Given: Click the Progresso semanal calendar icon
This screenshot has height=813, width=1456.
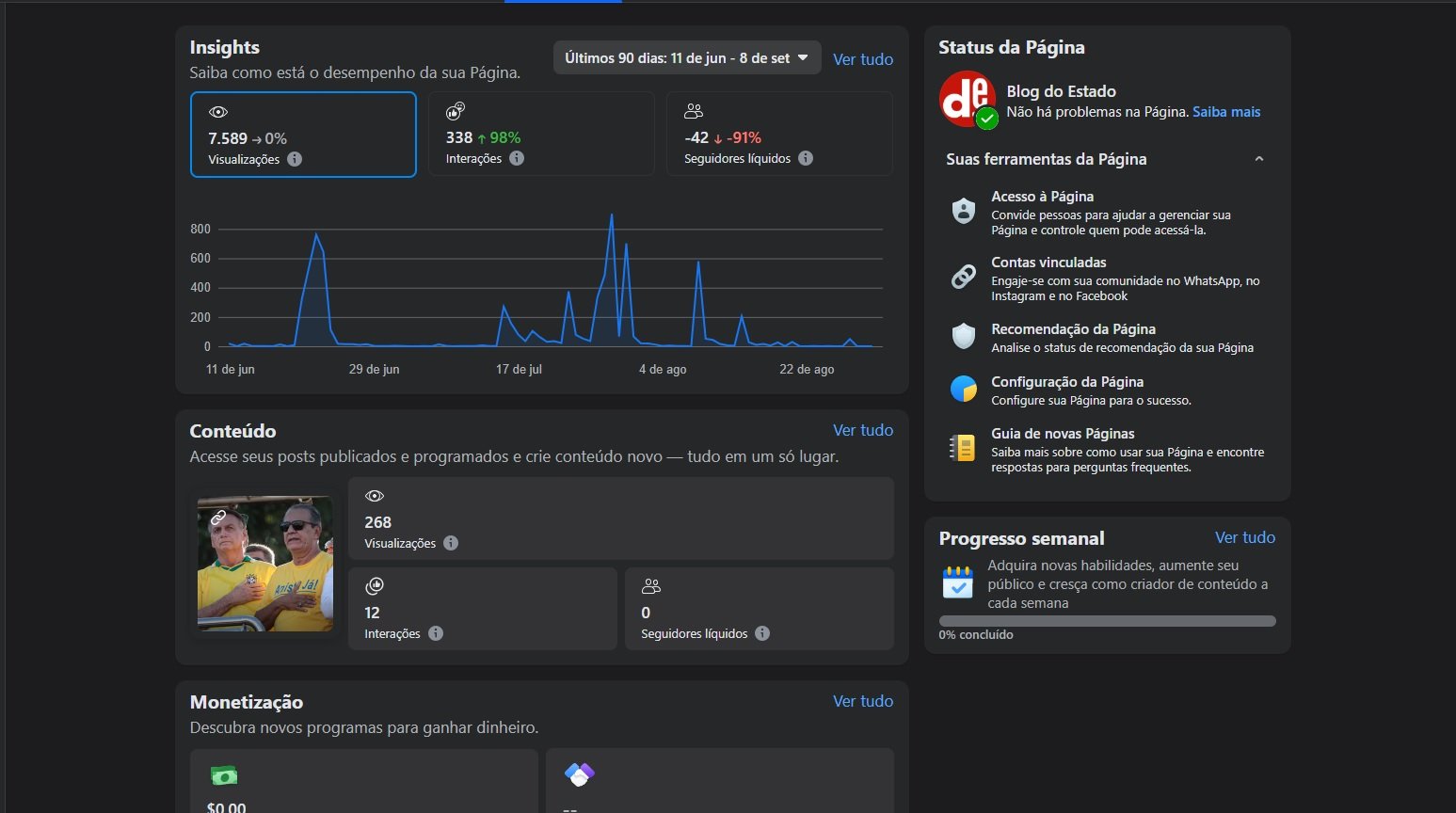Looking at the screenshot, I should point(957,582).
